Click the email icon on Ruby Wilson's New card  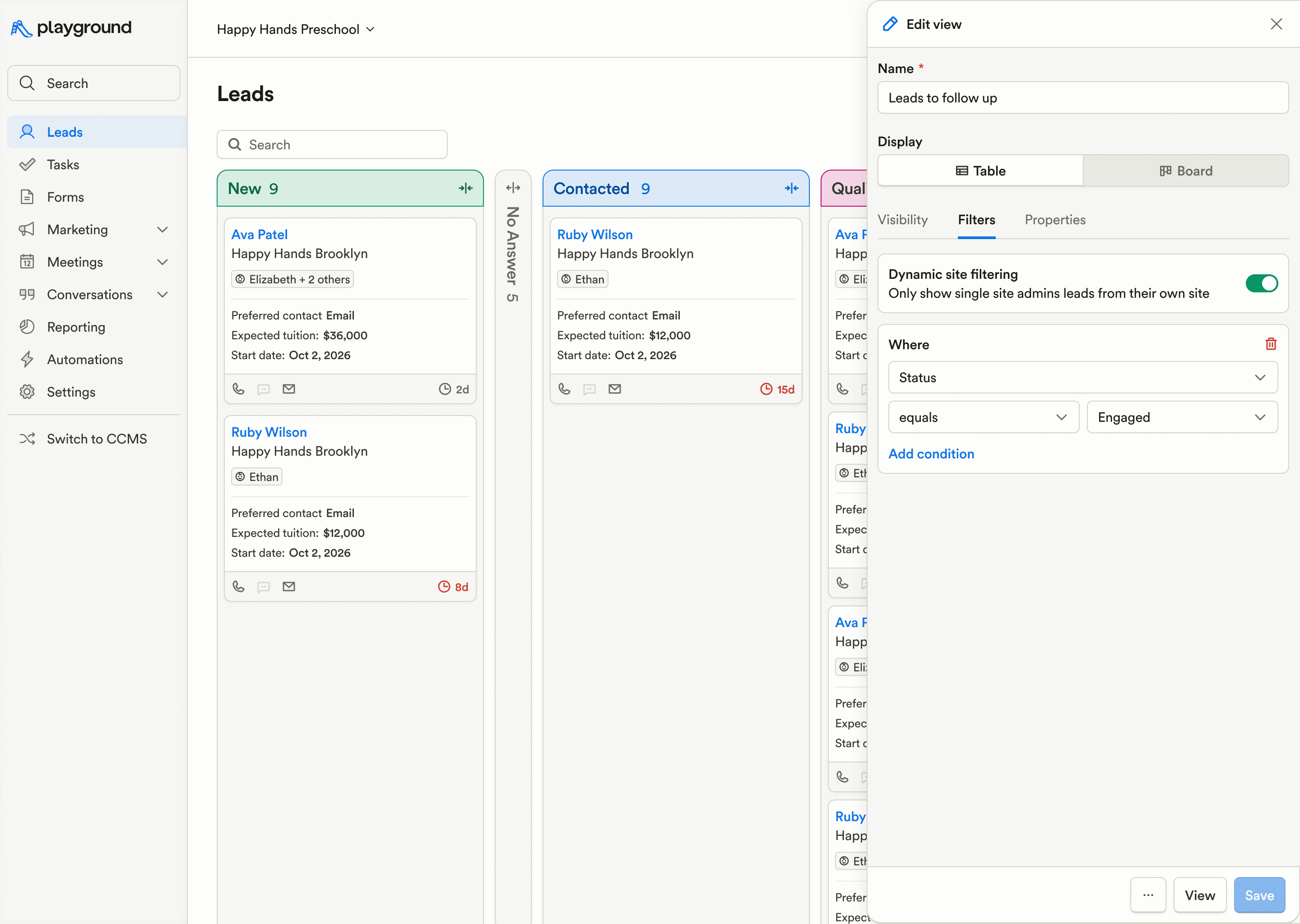289,587
